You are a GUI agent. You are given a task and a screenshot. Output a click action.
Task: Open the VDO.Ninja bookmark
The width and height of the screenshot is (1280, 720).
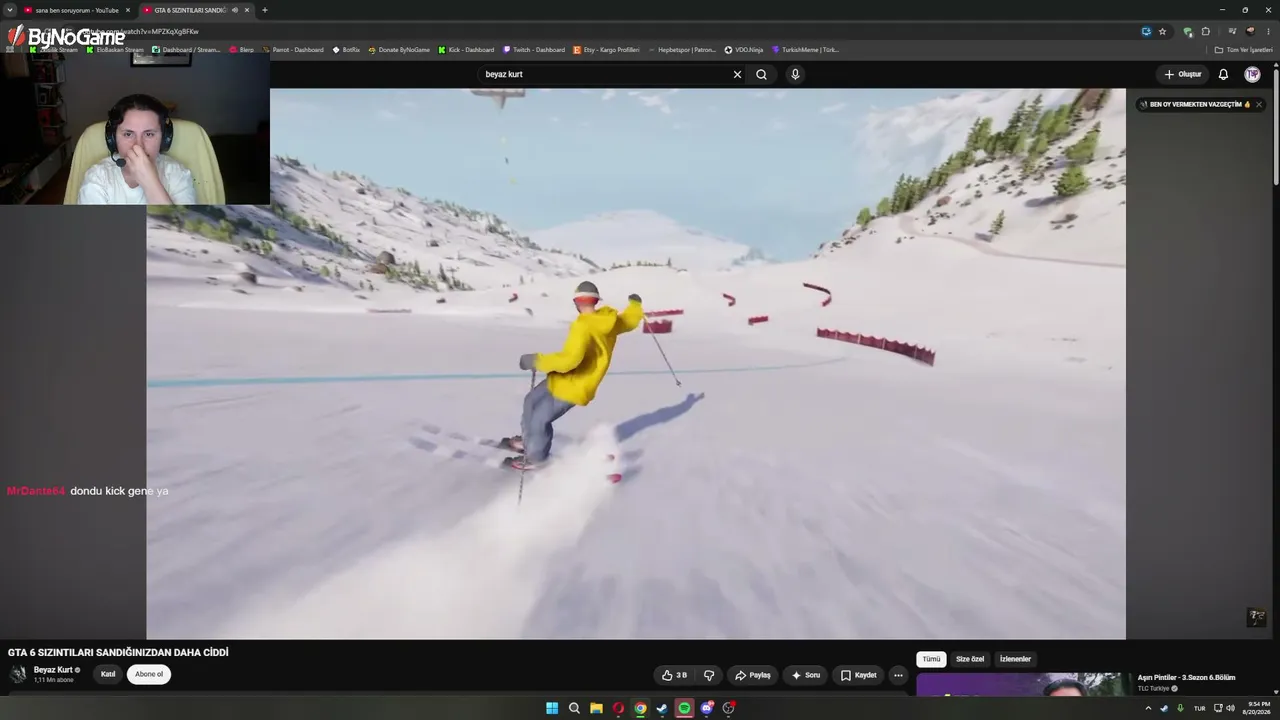[744, 50]
